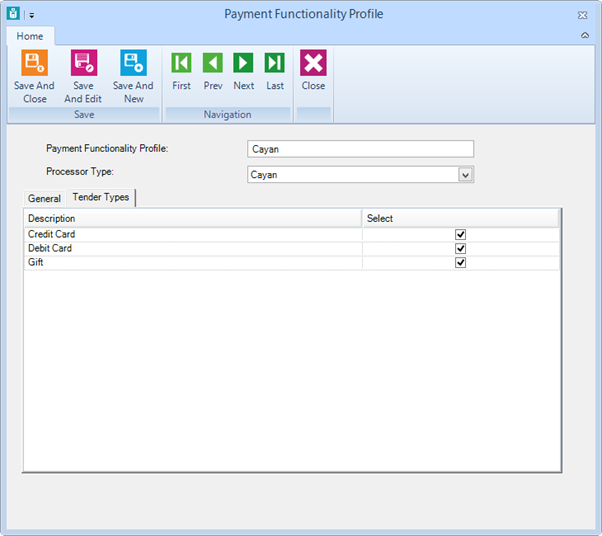The image size is (602, 536).
Task: Open the Processor Type dropdown arrow
Action: 466,175
